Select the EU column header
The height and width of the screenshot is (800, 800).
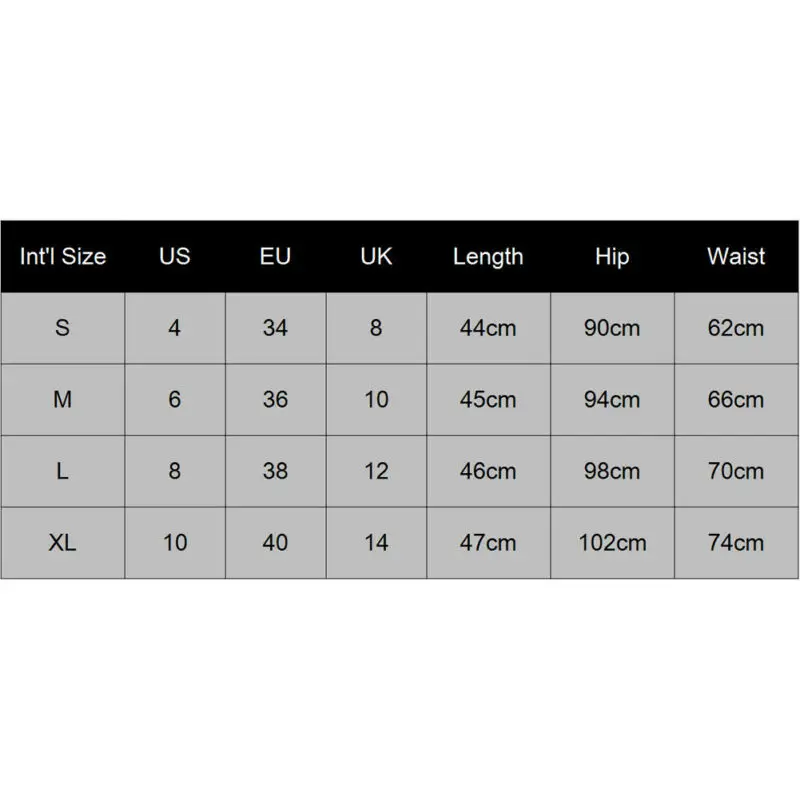[275, 257]
